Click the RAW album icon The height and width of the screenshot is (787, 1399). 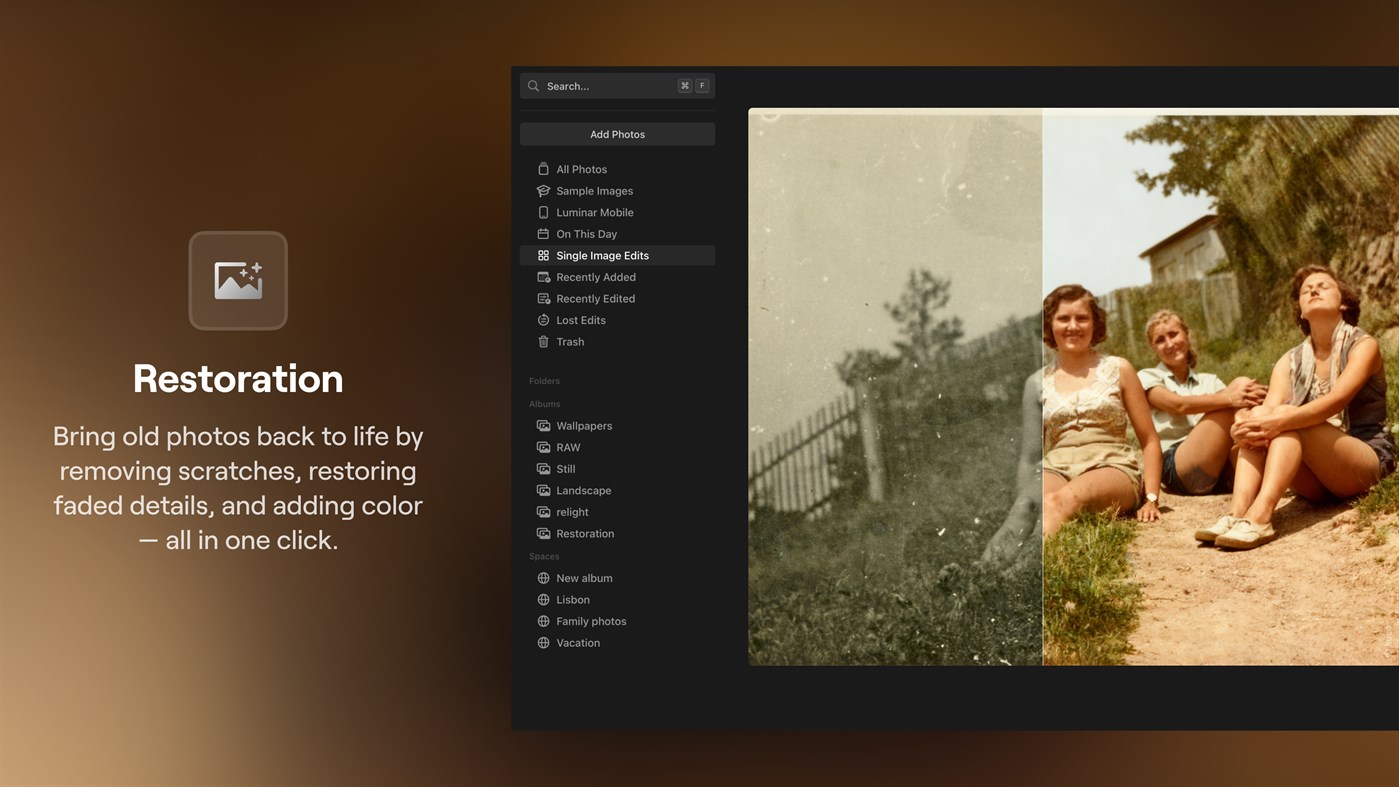tap(543, 447)
